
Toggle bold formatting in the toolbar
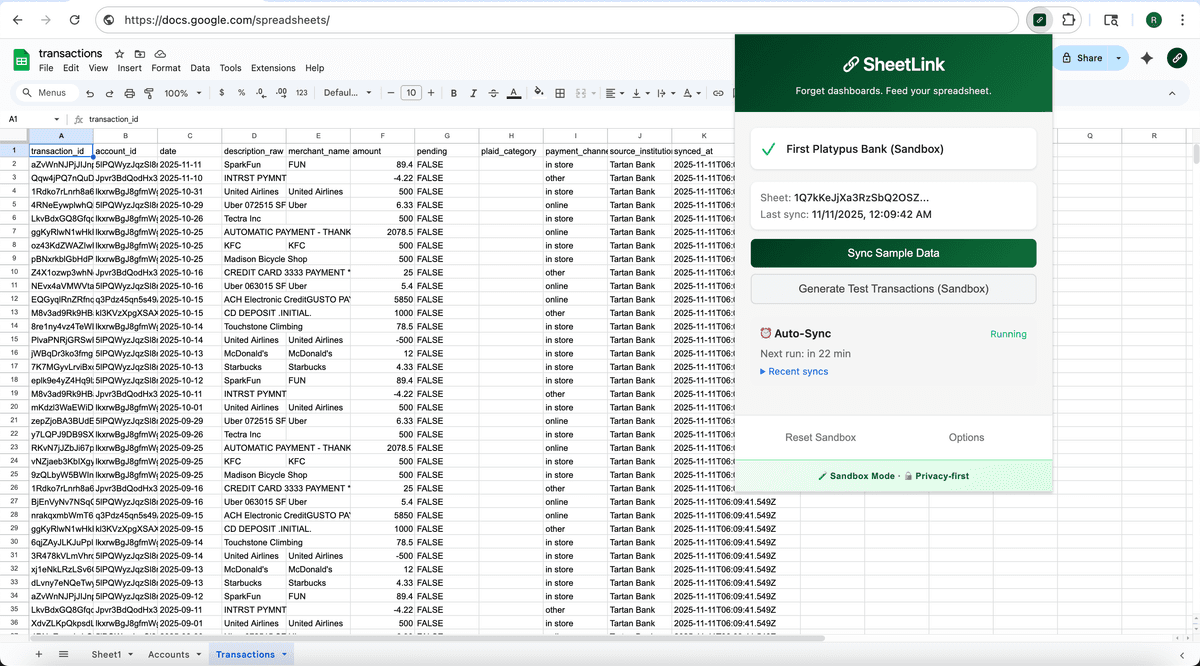click(453, 92)
